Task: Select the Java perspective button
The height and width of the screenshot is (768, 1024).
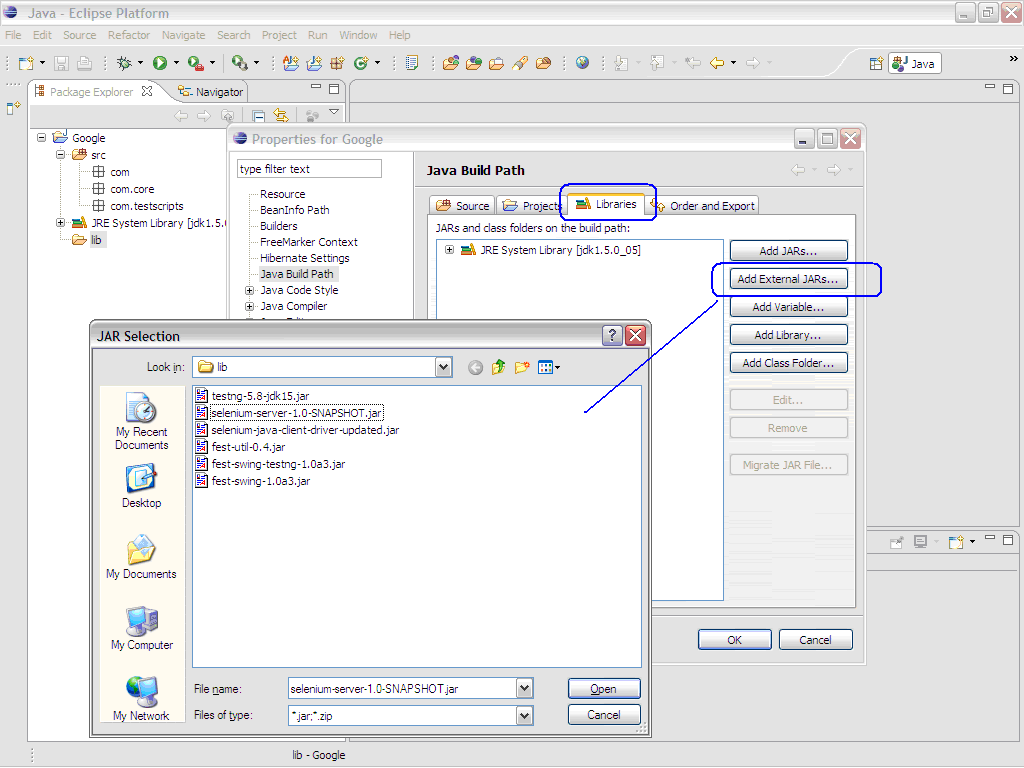Action: [x=914, y=63]
